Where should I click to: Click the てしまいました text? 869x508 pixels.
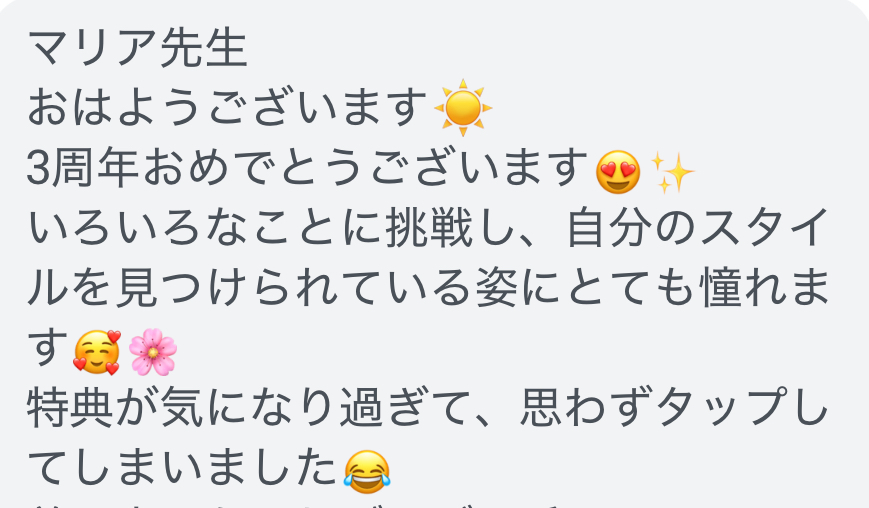(182, 469)
